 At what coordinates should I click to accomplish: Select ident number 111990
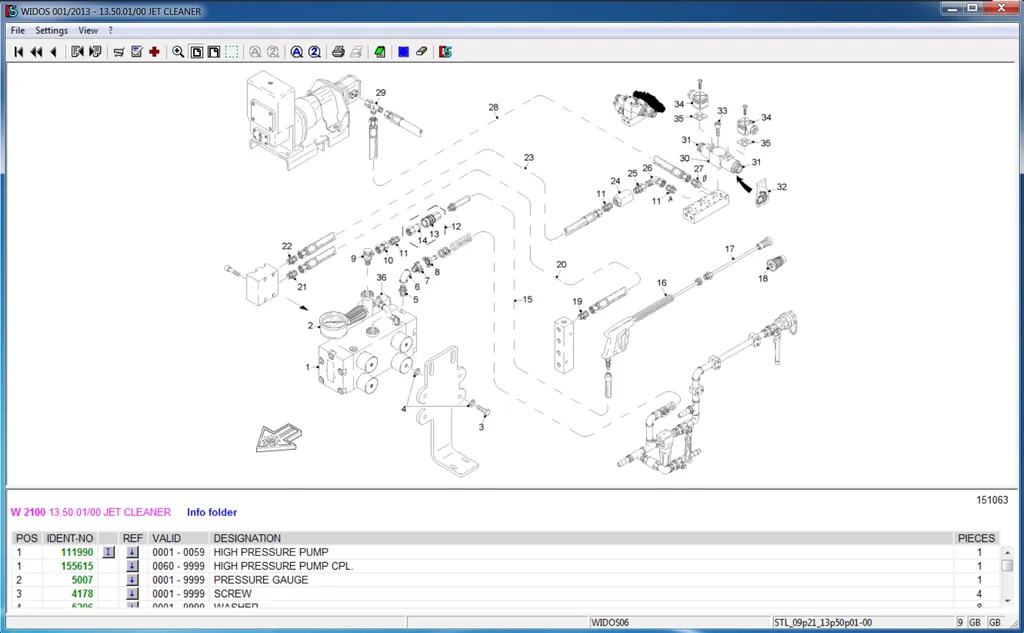tap(77, 552)
